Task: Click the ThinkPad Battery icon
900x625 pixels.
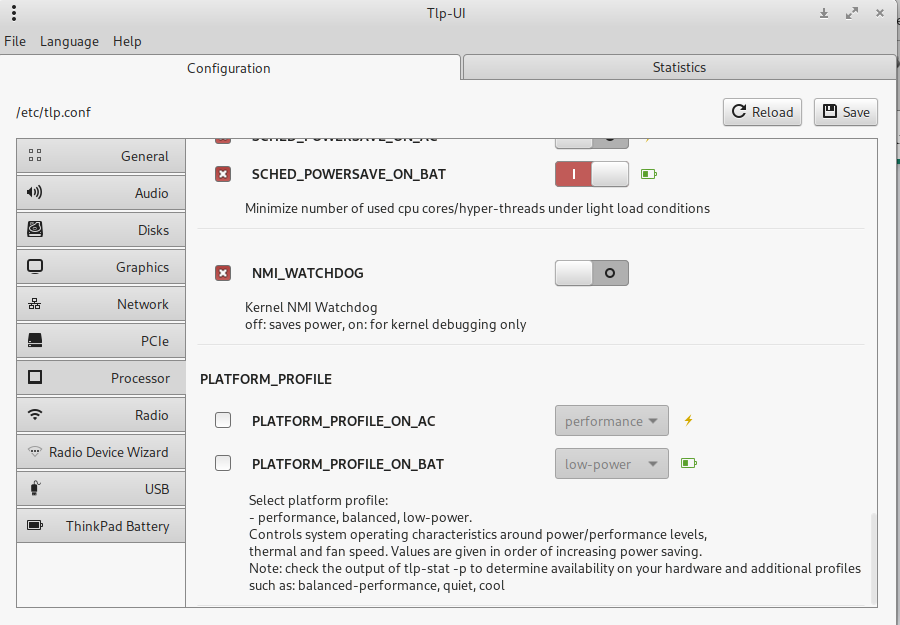Action: (x=35, y=525)
